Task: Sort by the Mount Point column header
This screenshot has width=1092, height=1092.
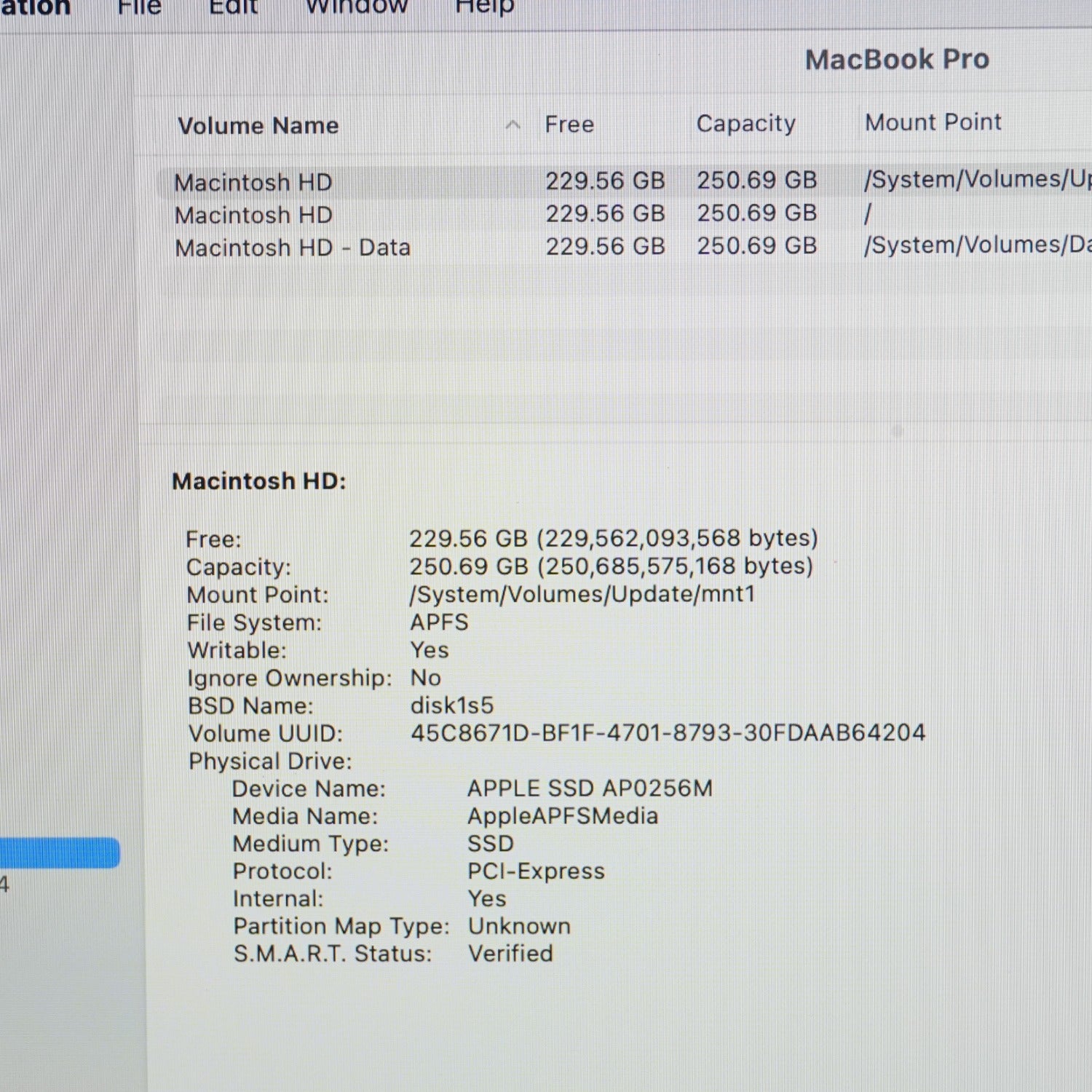Action: [x=933, y=122]
